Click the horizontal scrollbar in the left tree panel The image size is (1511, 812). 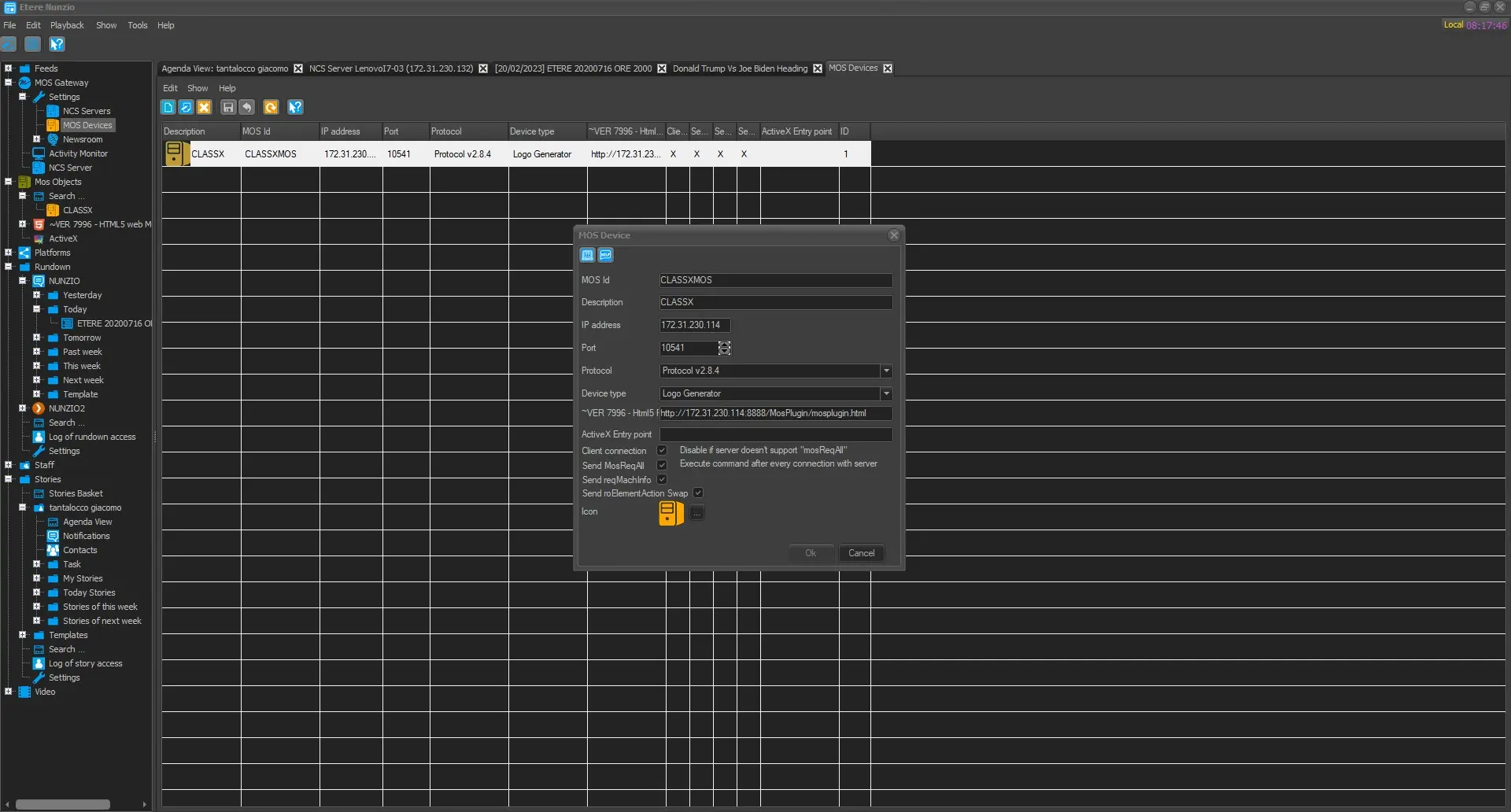(63, 804)
